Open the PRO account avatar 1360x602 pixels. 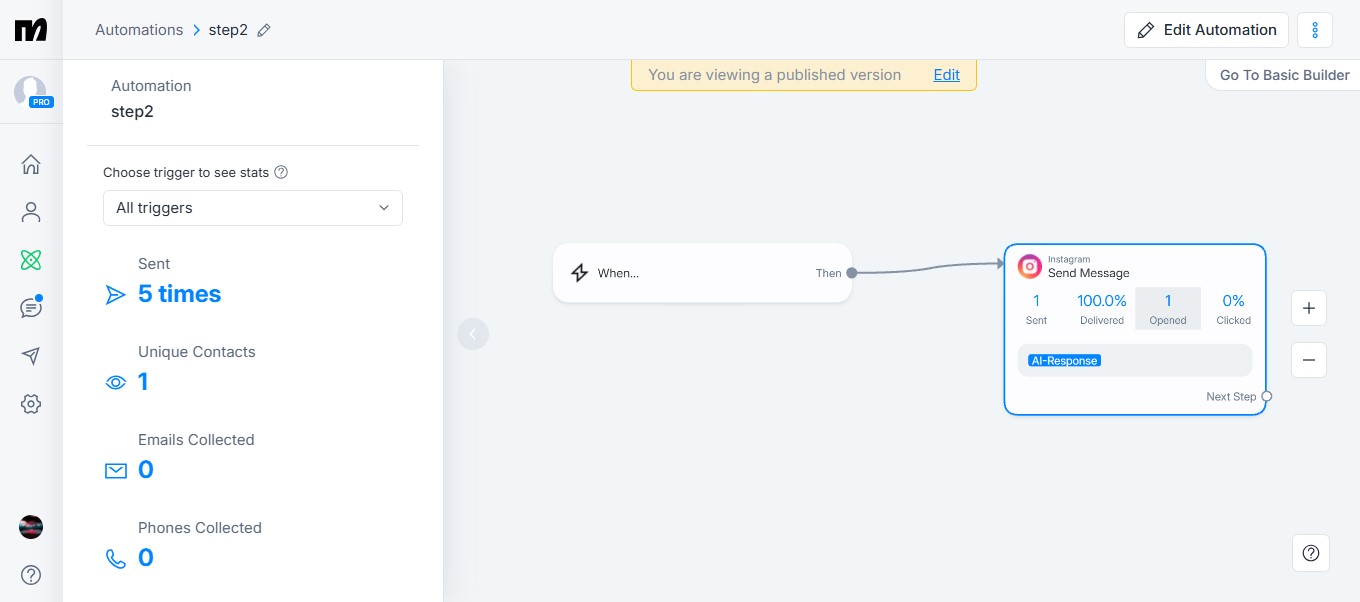pyautogui.click(x=31, y=92)
